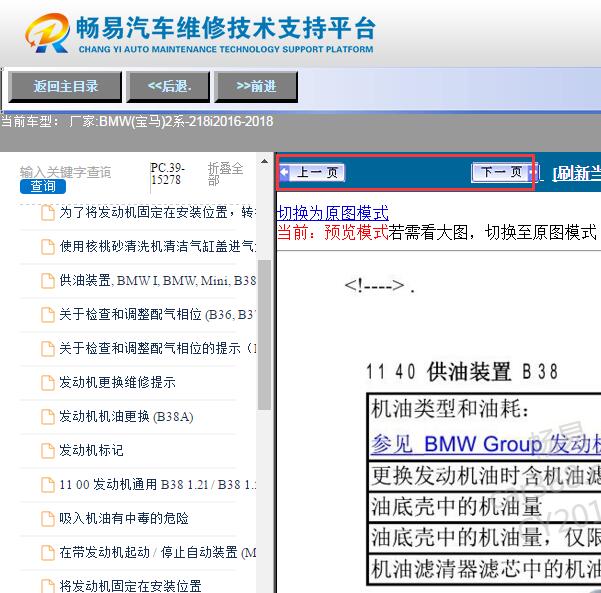
Task: Click the left arrow icon on 上一页
Action: pos(284,172)
